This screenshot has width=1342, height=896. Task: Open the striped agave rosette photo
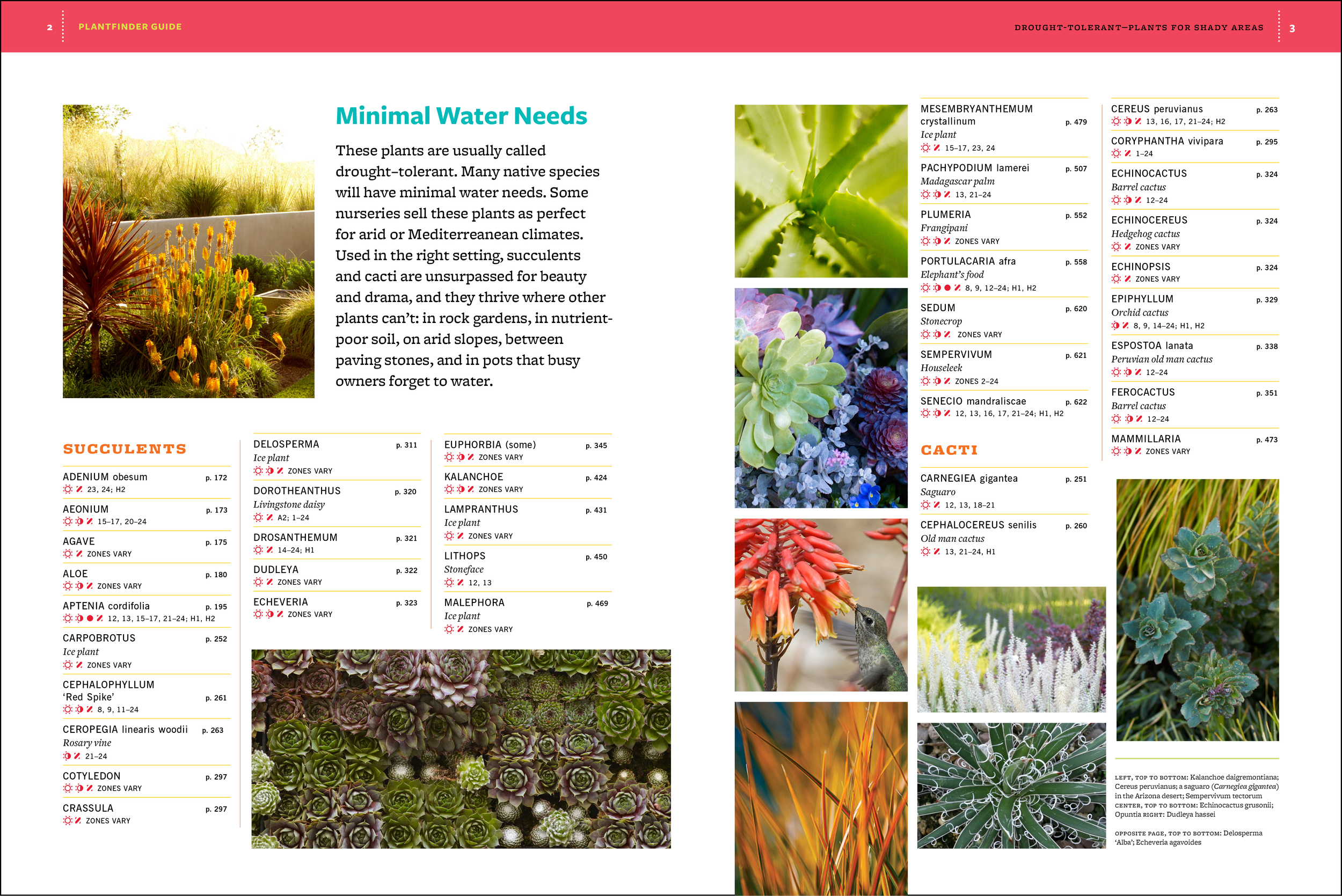1012,785
